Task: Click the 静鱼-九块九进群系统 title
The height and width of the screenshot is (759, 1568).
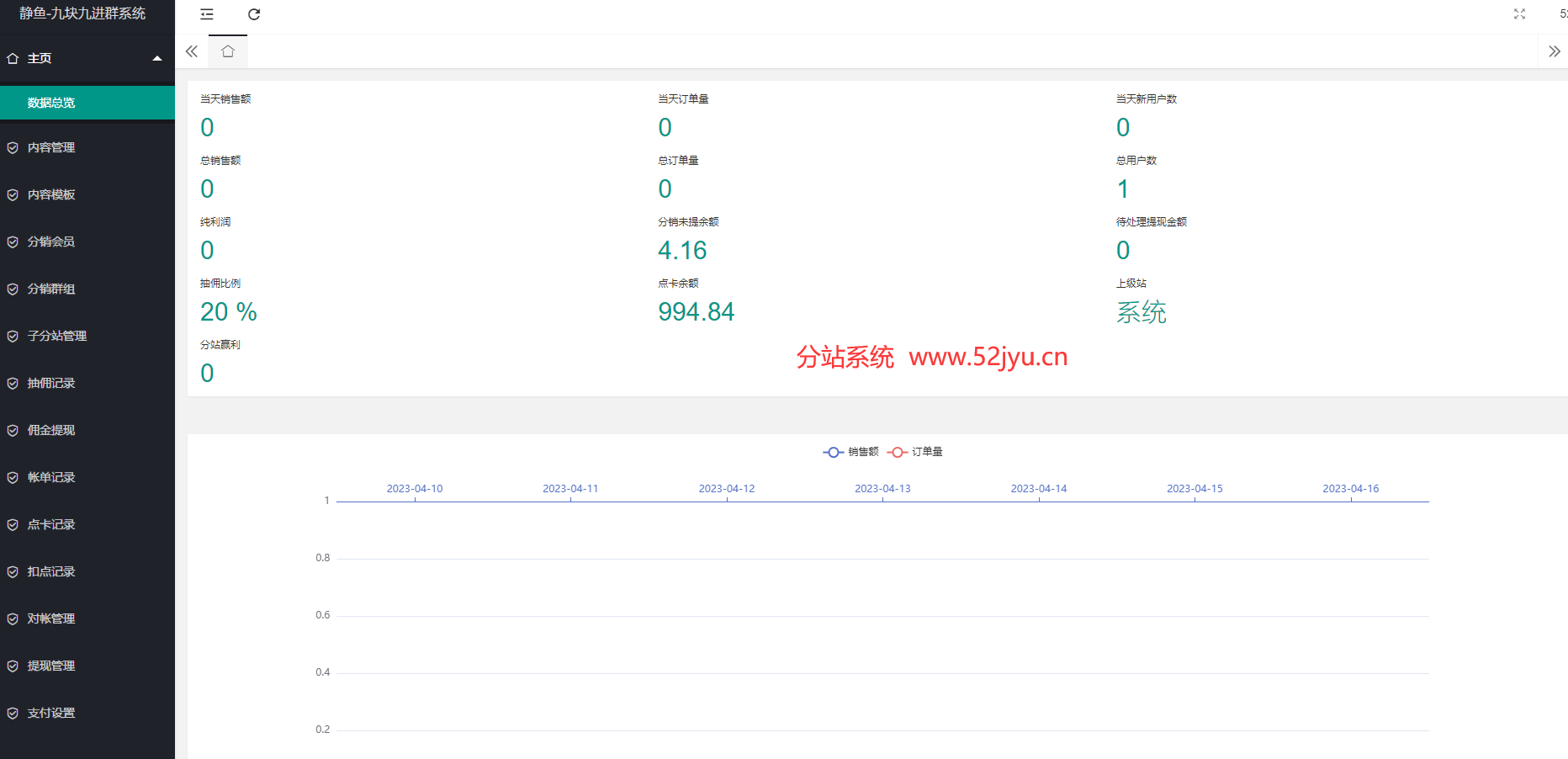Action: [82, 13]
